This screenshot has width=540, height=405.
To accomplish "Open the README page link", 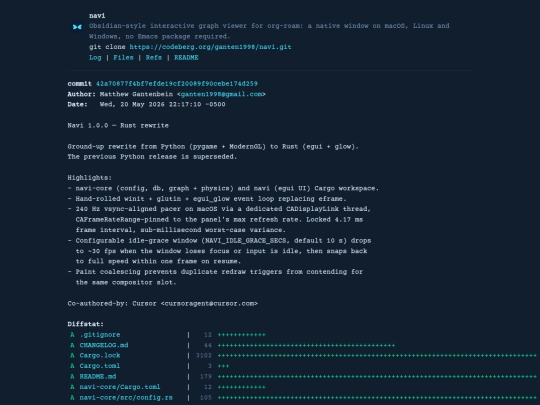I will 186,58.
